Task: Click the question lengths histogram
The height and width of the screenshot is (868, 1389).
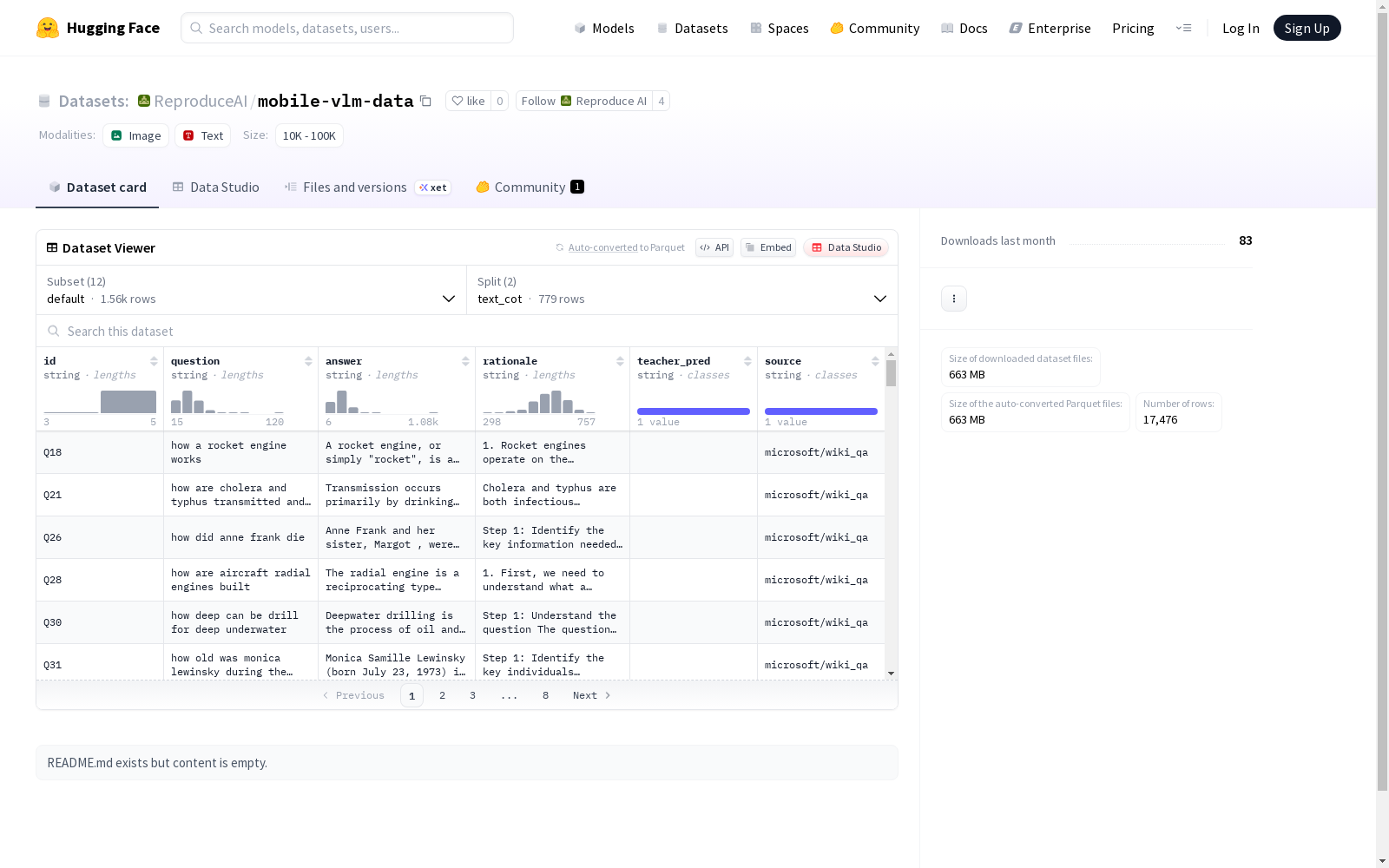Action: pyautogui.click(x=227, y=402)
